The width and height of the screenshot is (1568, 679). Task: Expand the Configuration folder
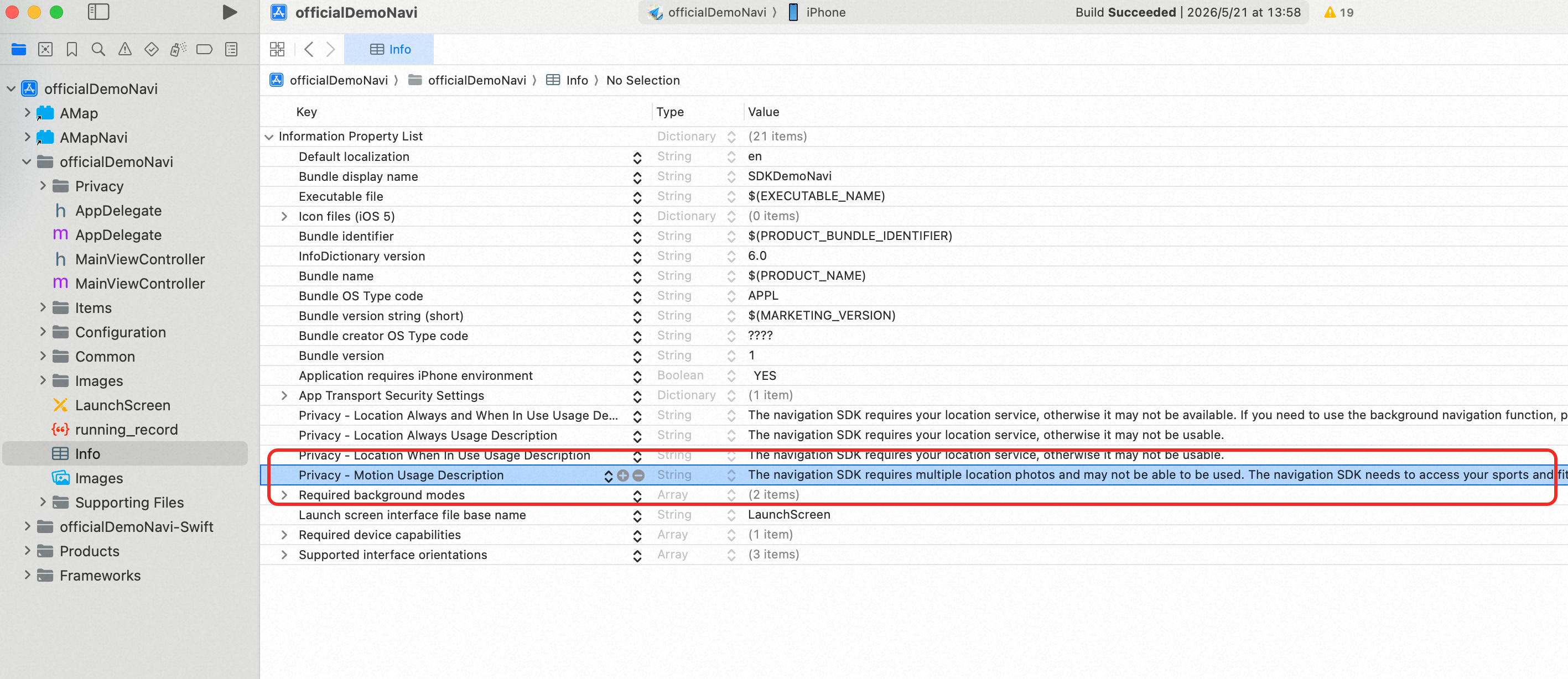click(x=43, y=332)
